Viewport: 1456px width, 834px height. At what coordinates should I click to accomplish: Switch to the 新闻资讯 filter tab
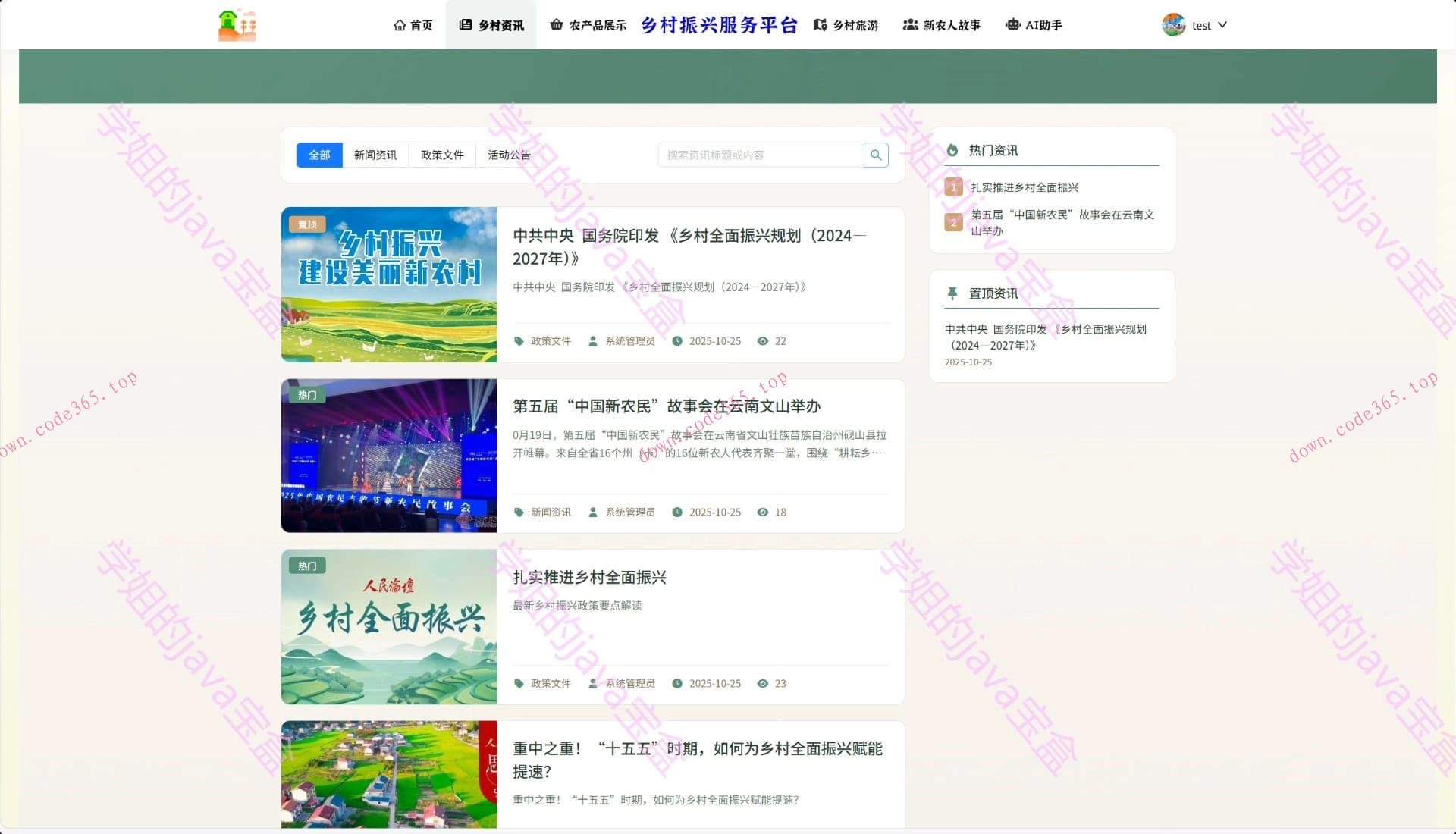pyautogui.click(x=375, y=155)
